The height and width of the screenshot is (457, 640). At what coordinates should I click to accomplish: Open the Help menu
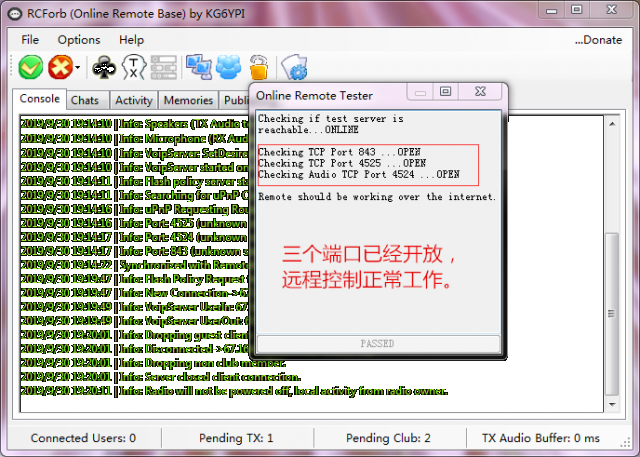tap(131, 40)
